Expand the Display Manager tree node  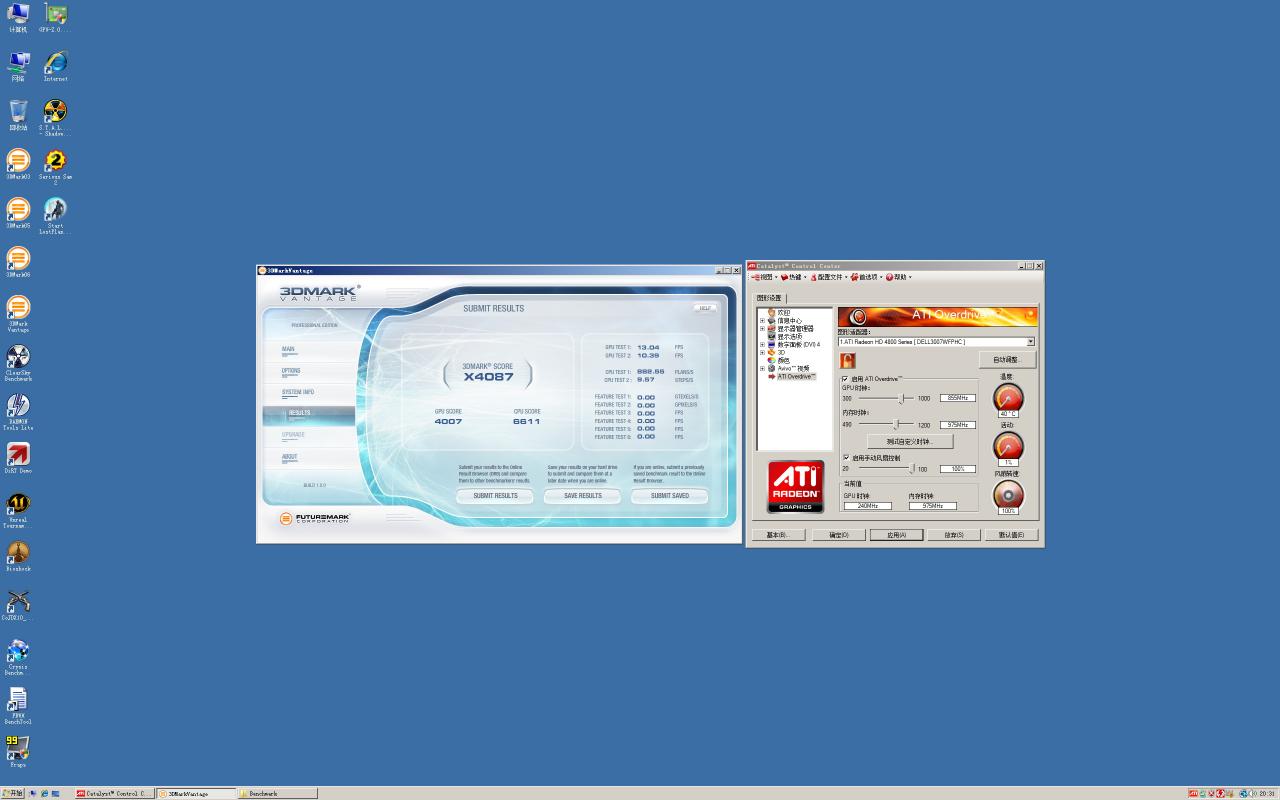(x=762, y=329)
